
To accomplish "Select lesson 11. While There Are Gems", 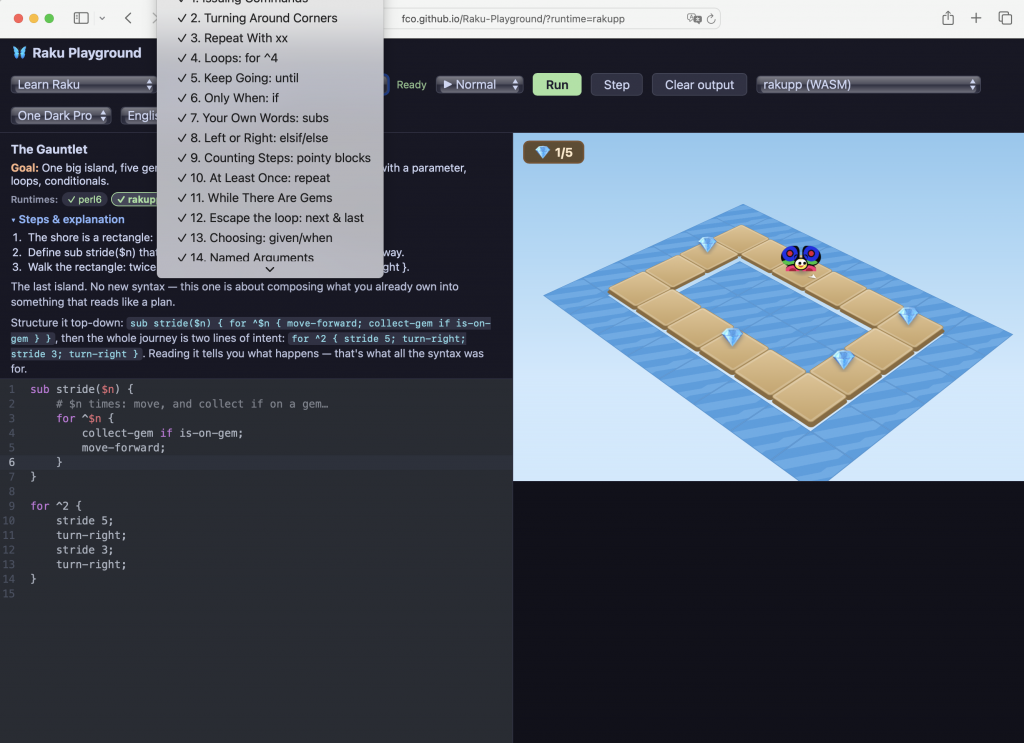I will pyautogui.click(x=270, y=198).
